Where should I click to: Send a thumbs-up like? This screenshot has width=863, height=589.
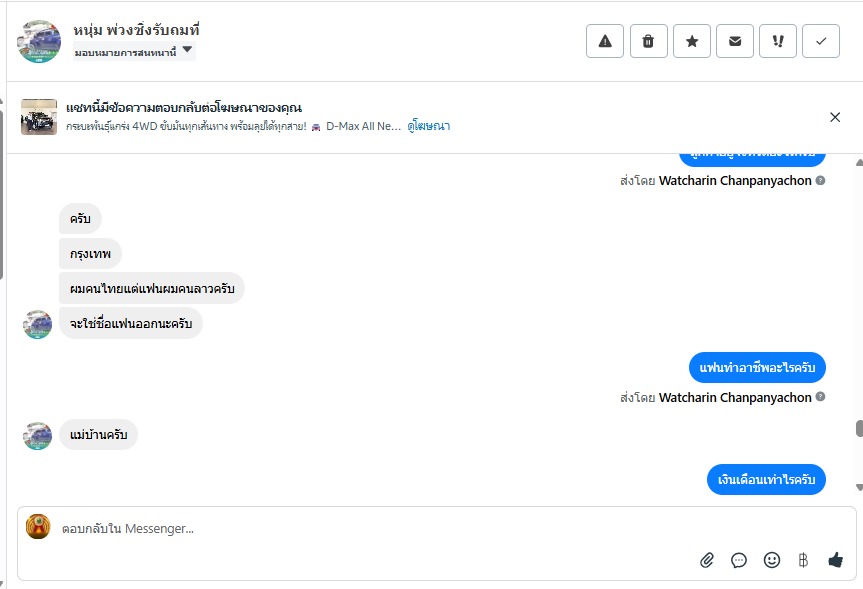[x=835, y=560]
